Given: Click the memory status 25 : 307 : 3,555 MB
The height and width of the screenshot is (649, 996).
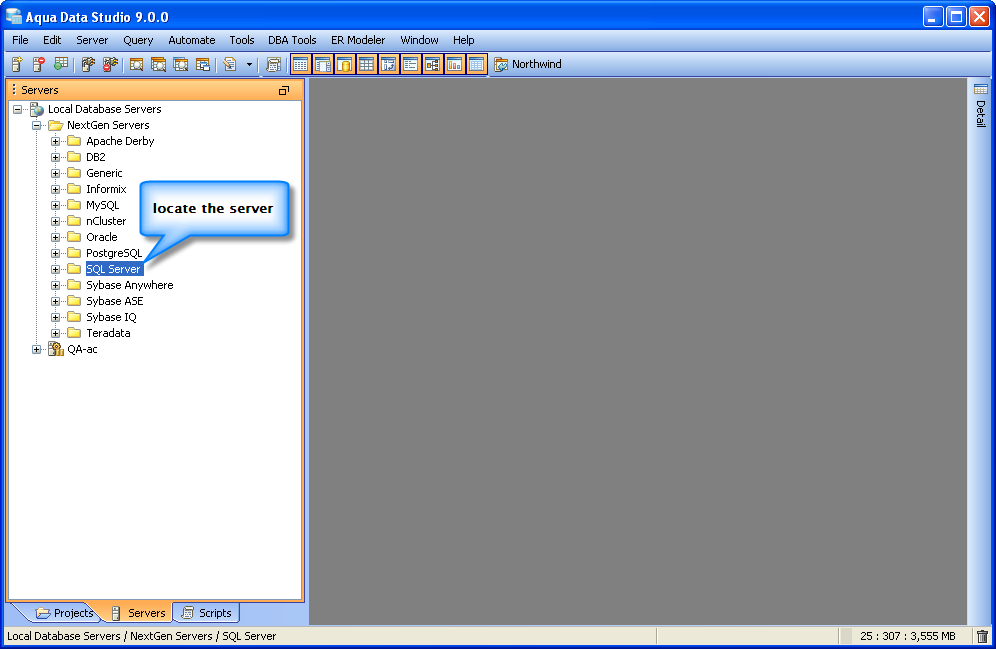Looking at the screenshot, I should (x=908, y=636).
